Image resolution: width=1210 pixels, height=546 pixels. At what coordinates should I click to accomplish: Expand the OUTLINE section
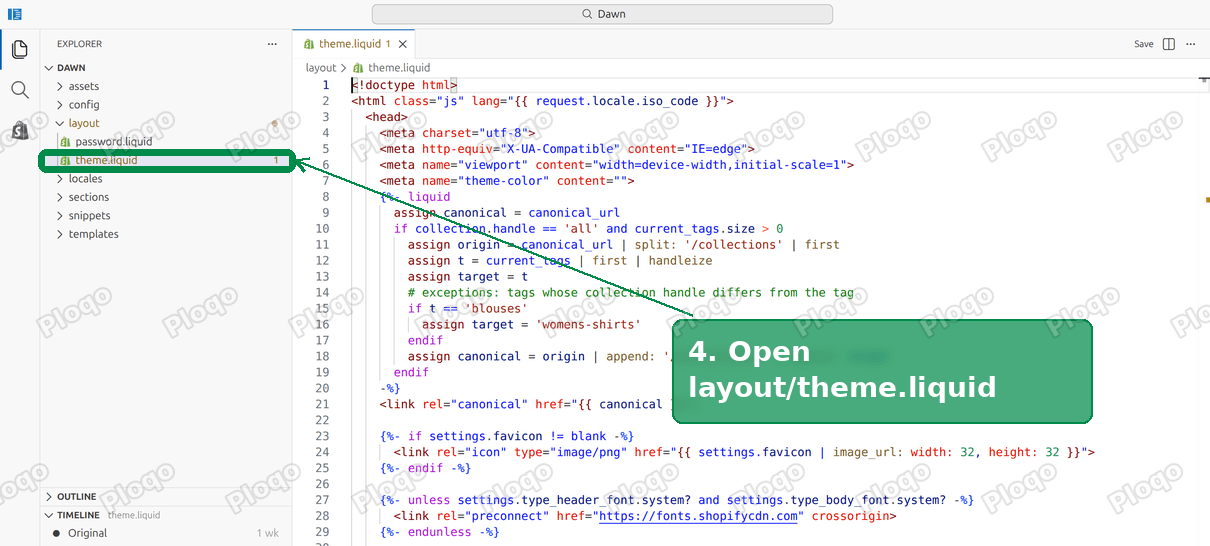click(x=167, y=496)
